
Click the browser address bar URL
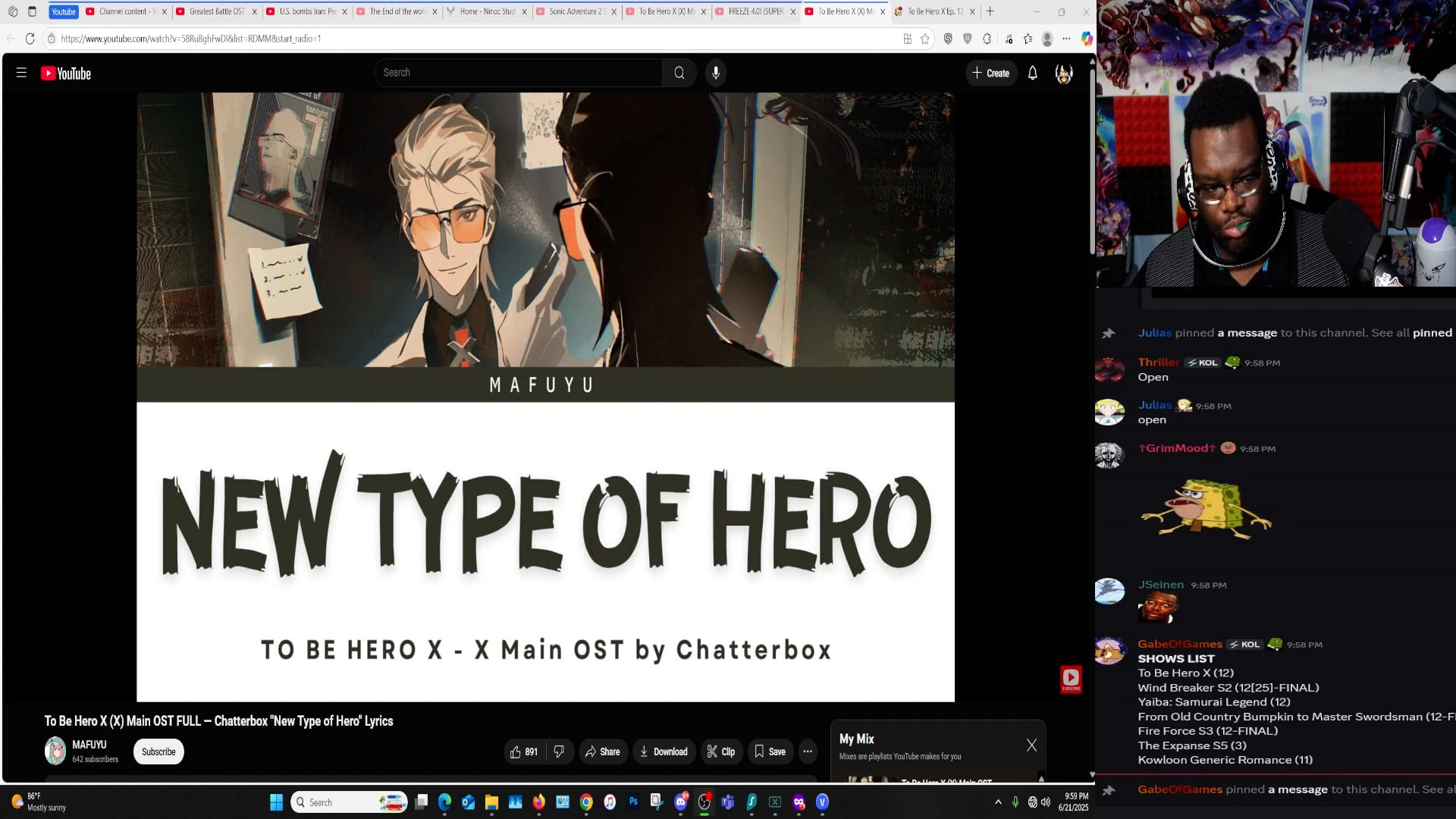[x=191, y=39]
